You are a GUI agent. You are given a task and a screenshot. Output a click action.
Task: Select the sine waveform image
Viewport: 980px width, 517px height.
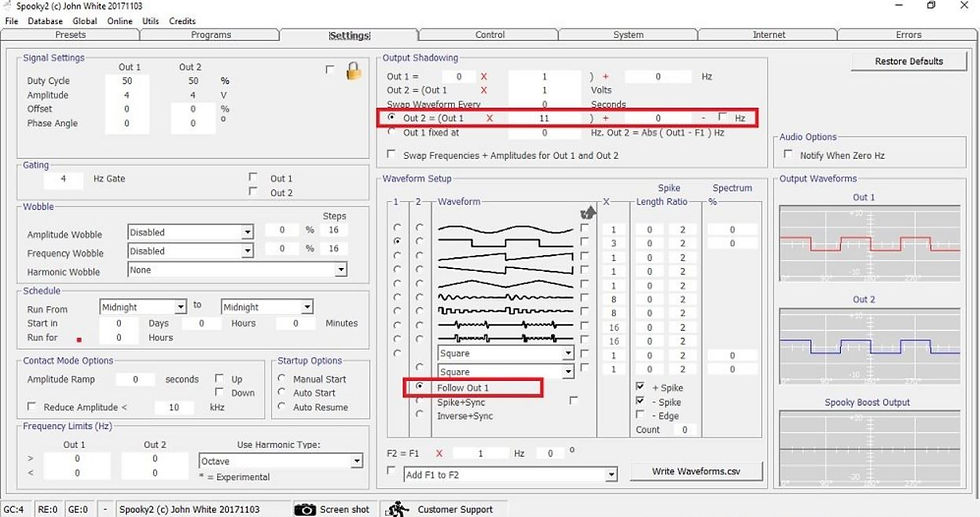[x=505, y=229]
